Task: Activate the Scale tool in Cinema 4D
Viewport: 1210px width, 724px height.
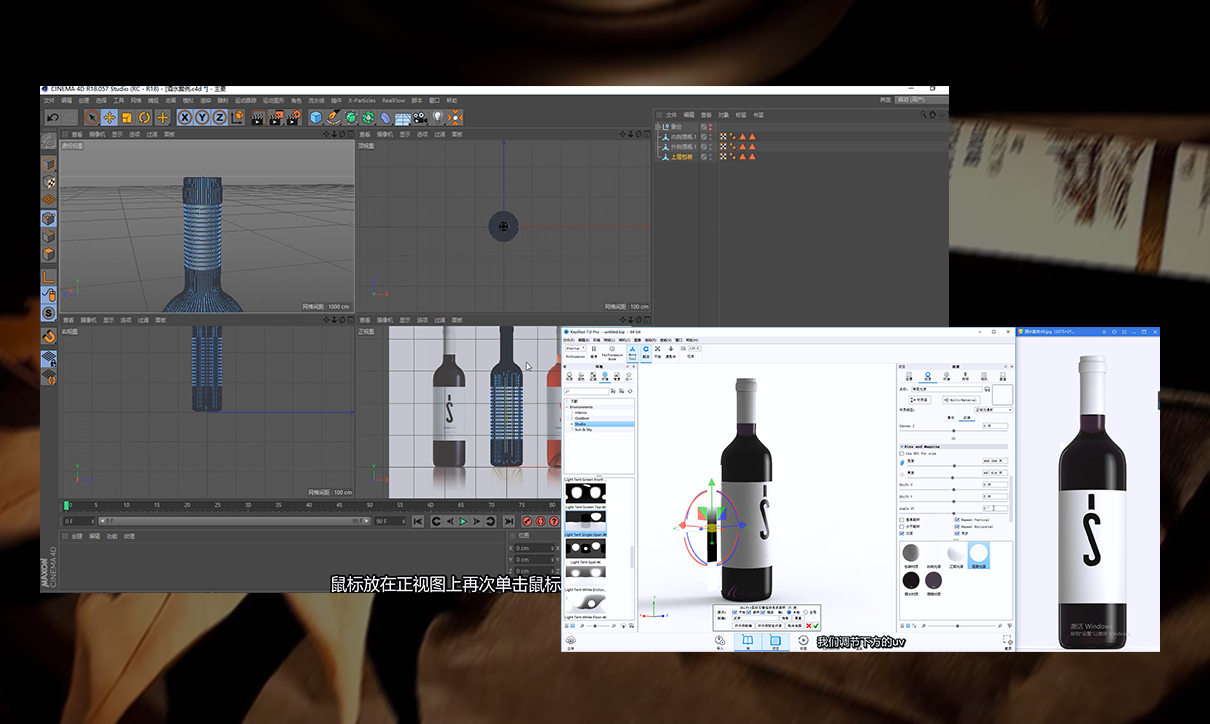Action: (127, 117)
